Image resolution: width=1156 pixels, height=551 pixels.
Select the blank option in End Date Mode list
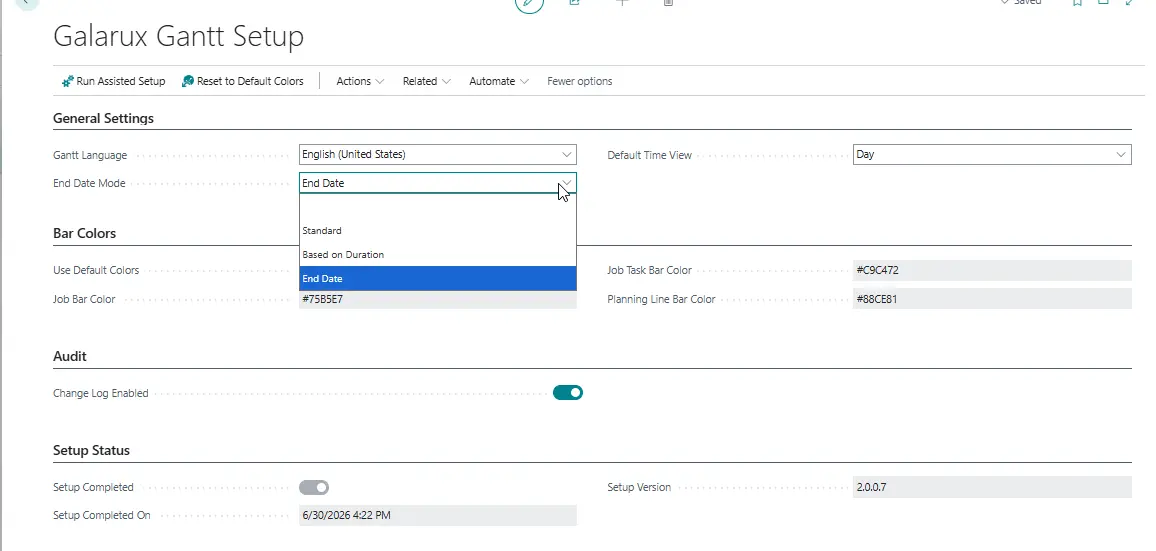pyautogui.click(x=437, y=207)
